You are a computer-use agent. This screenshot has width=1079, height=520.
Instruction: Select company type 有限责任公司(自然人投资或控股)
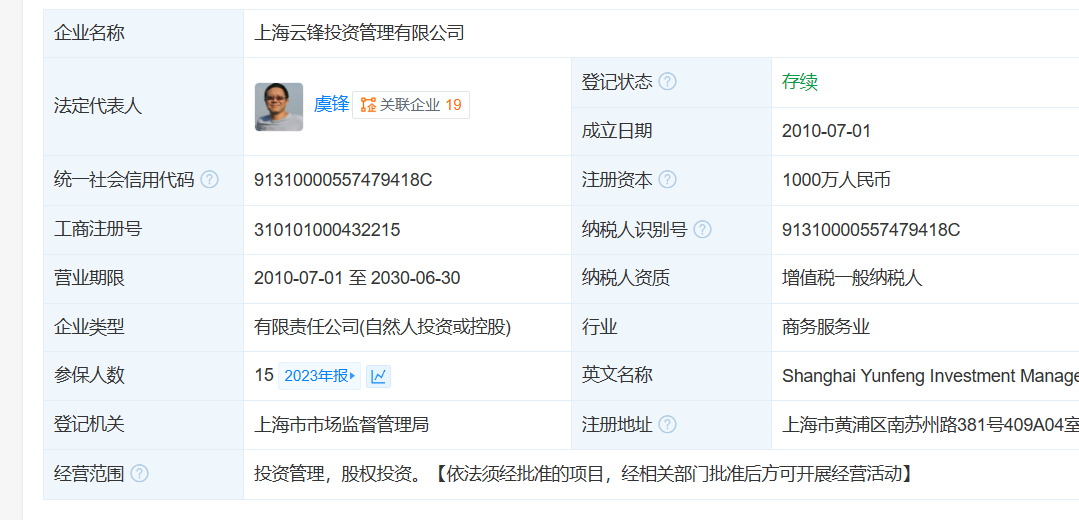pos(383,327)
